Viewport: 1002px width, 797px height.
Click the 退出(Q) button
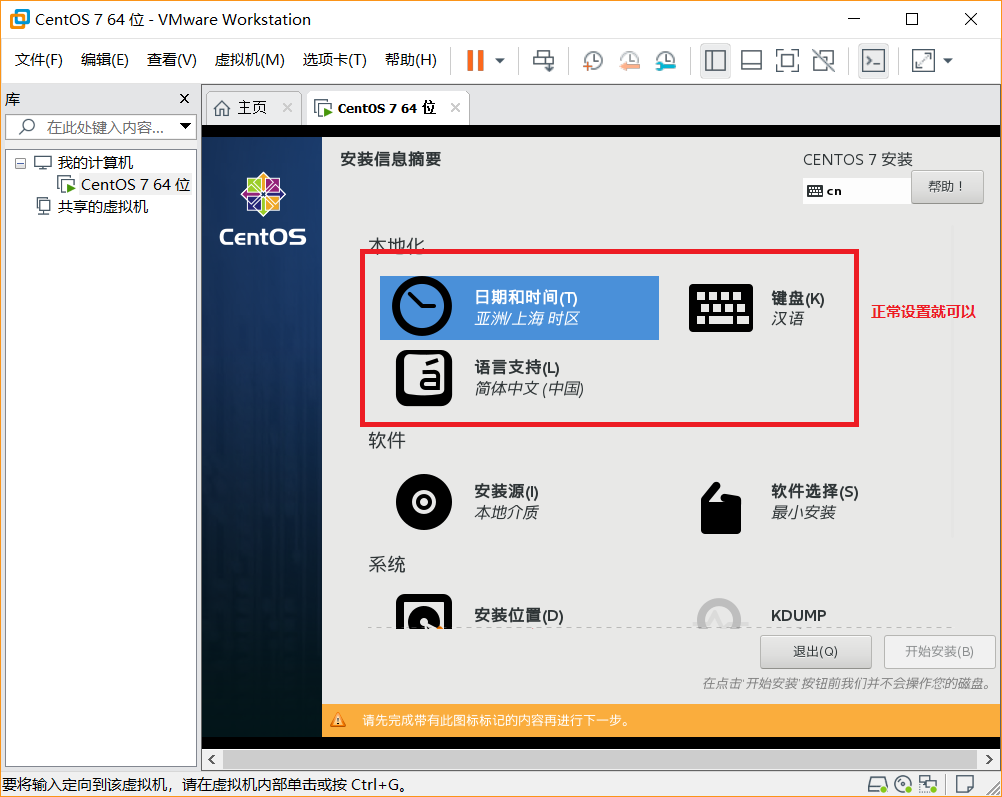click(x=815, y=651)
